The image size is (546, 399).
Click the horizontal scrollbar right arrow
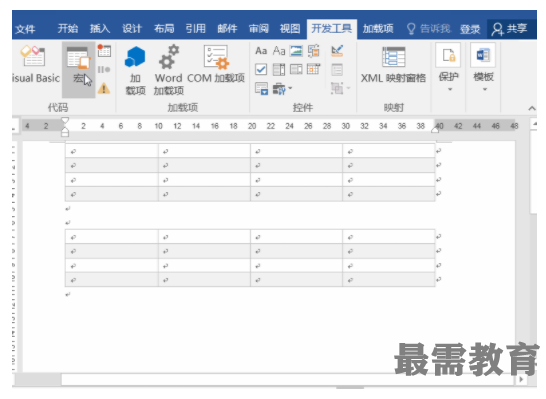pos(521,380)
